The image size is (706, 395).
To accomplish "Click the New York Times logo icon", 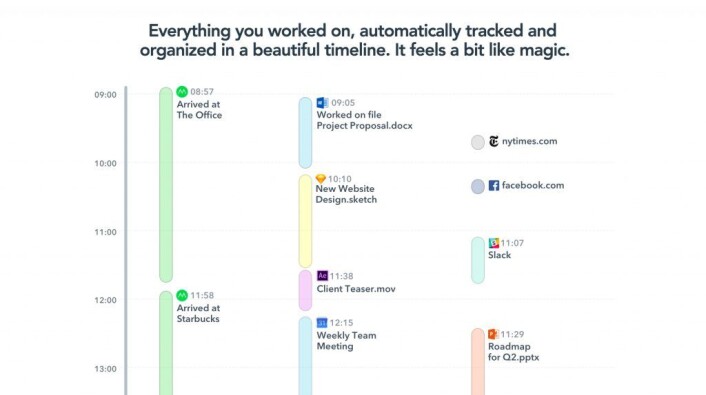I will point(494,141).
